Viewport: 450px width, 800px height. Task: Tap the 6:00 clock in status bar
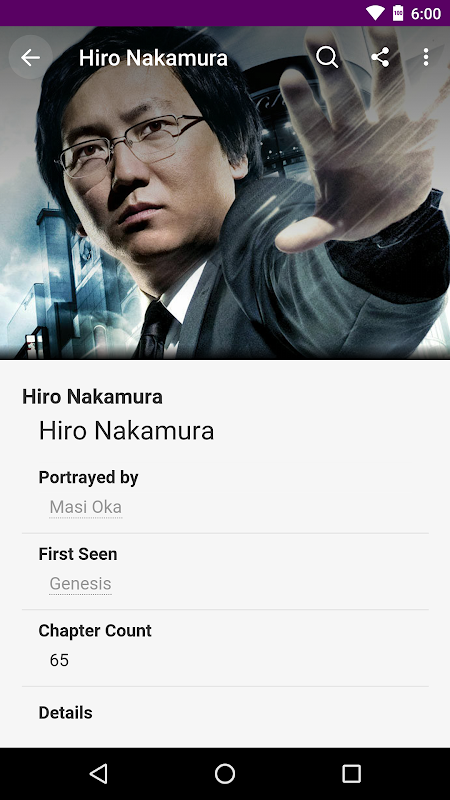coord(426,13)
